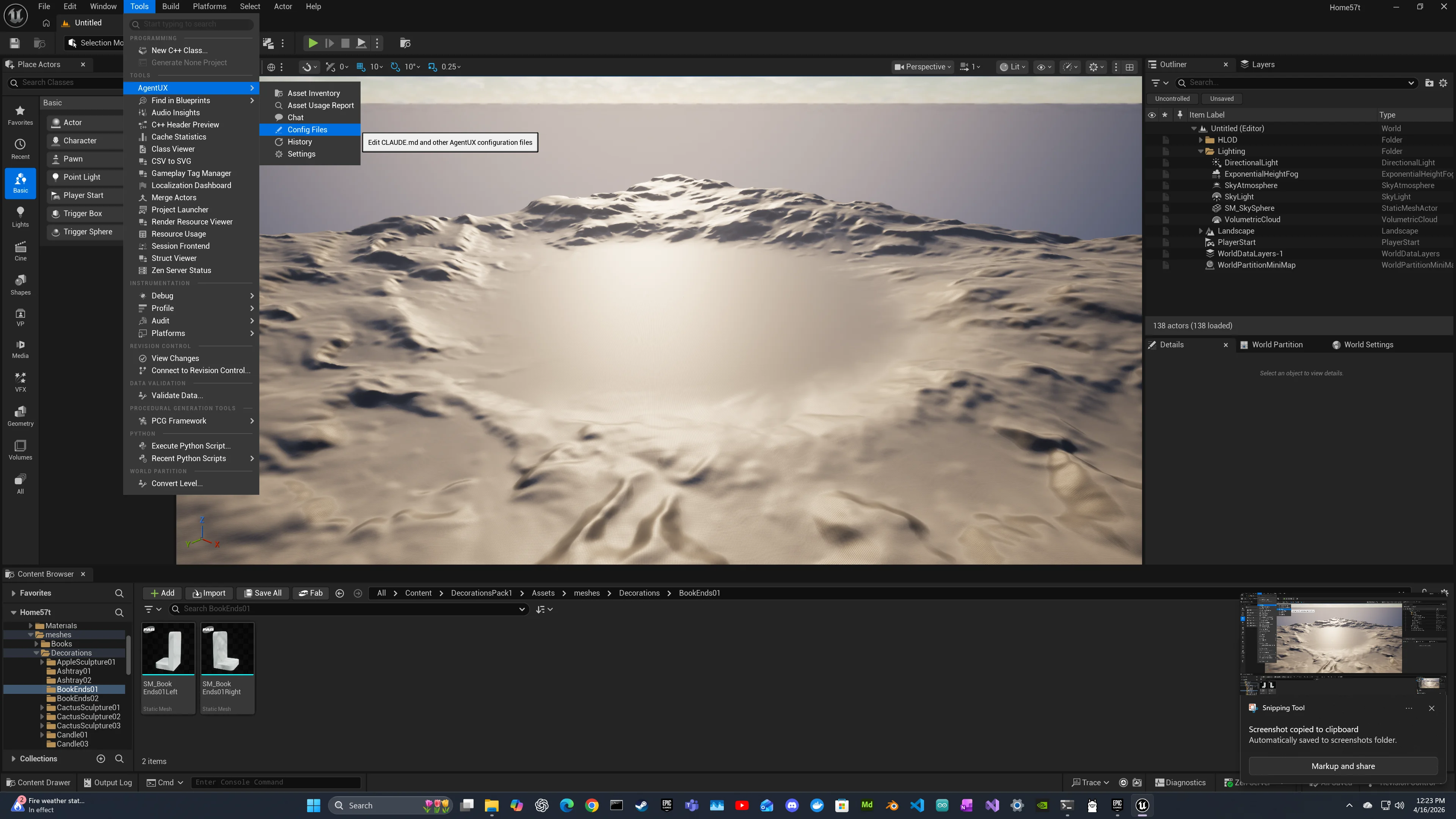Click Markup and share in Snipping Tool
The image size is (1456, 819).
point(1343,766)
